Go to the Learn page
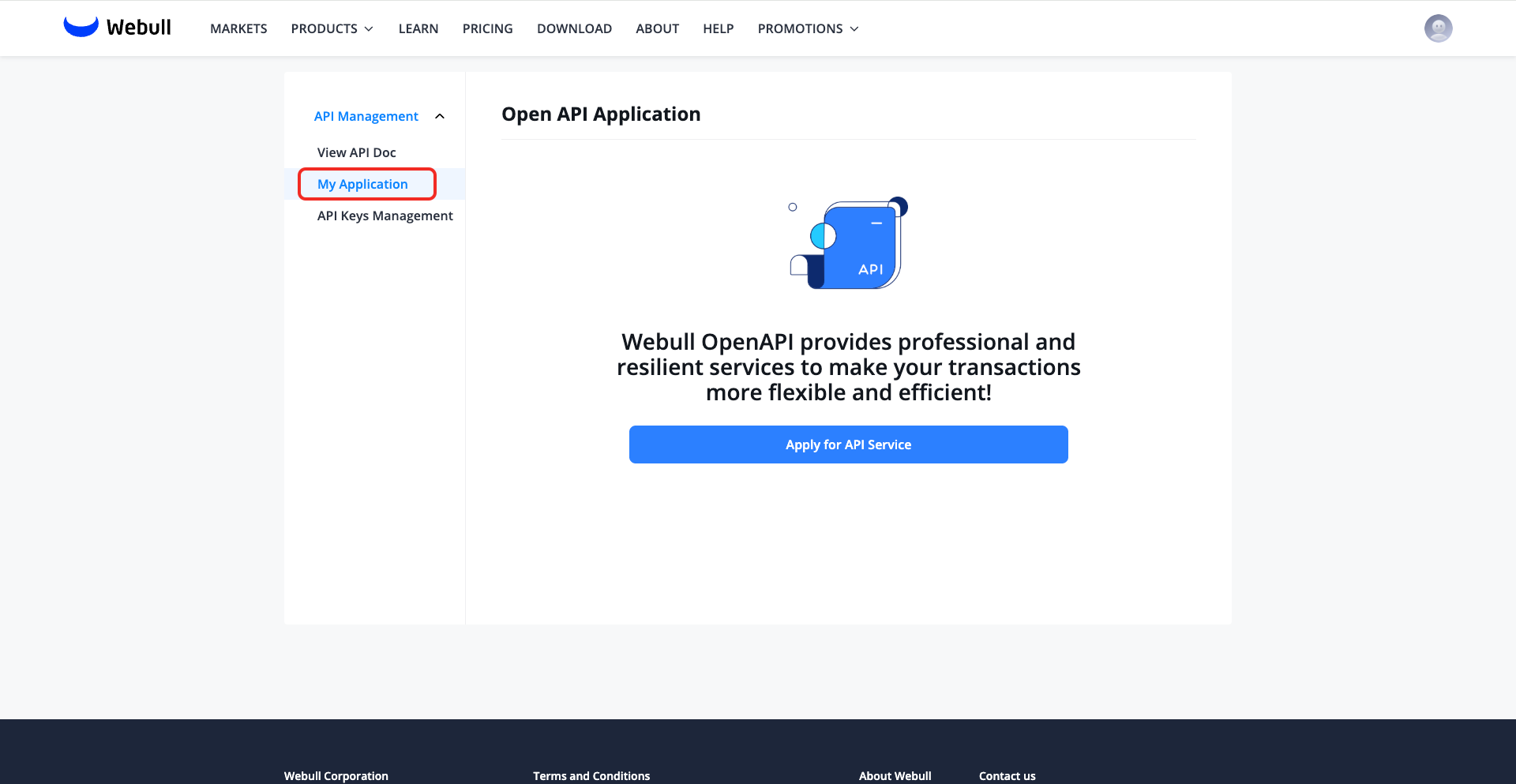 coord(418,28)
